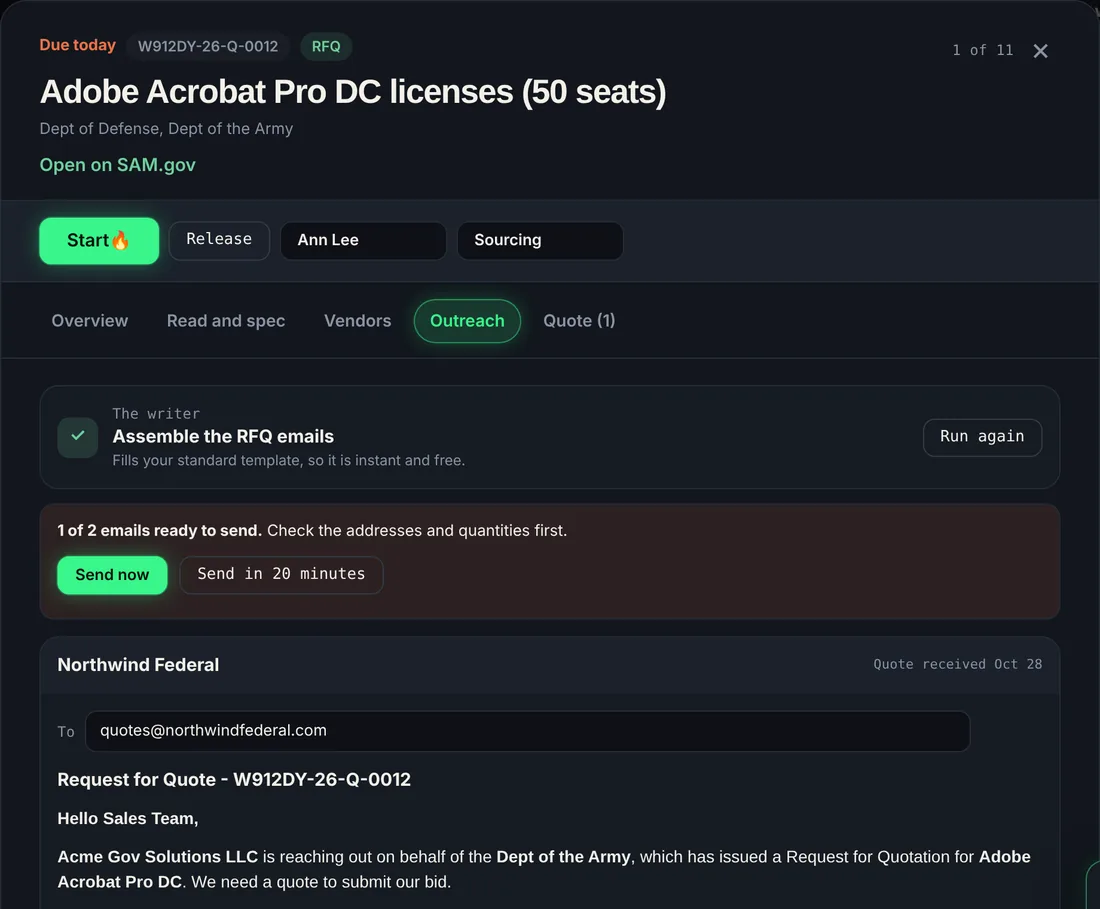1100x909 pixels.
Task: Switch to the Read and spec tab
Action: pos(226,321)
